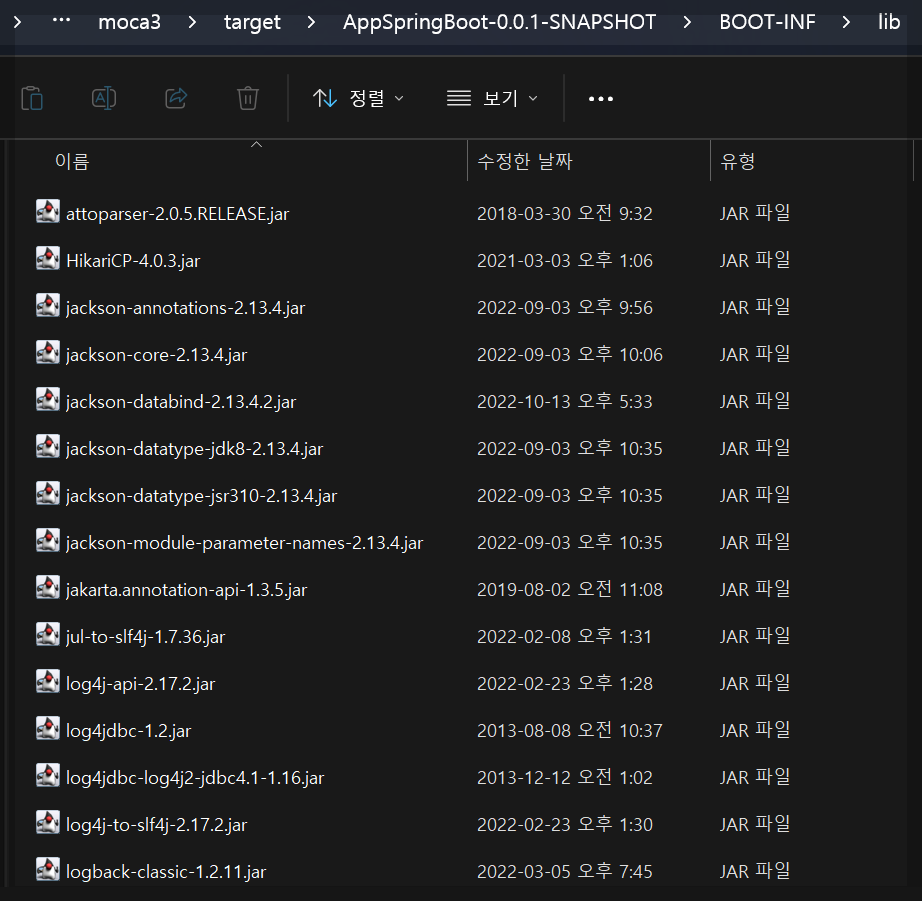Click JAR 파일 type of log4jdbc-1.2.jar row

(755, 731)
